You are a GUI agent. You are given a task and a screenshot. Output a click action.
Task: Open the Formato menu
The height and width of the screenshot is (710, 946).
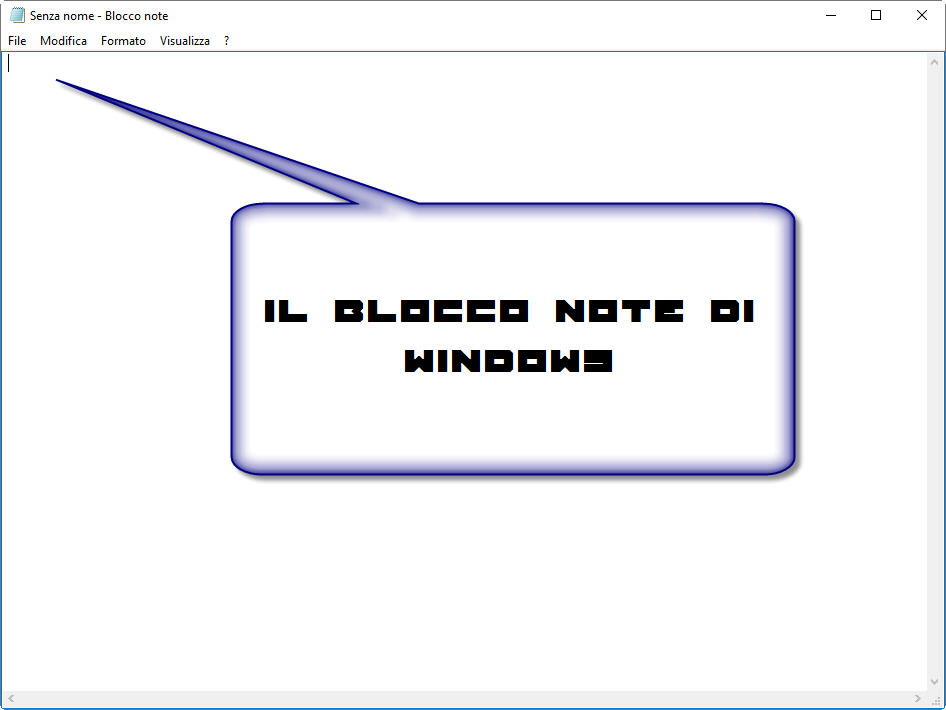click(x=123, y=40)
